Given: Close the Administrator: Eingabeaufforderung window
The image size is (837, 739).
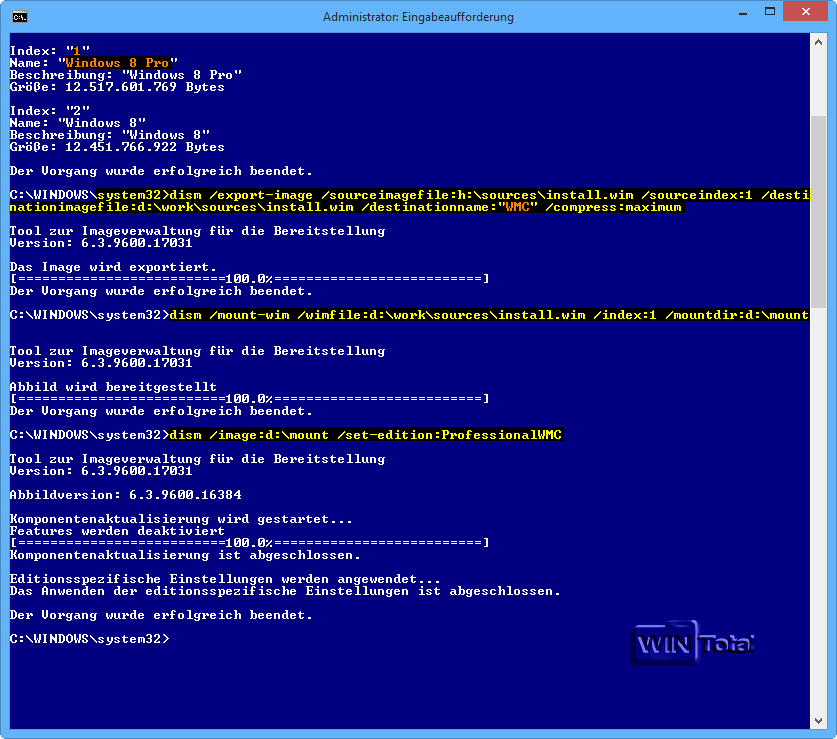Looking at the screenshot, I should [x=806, y=12].
